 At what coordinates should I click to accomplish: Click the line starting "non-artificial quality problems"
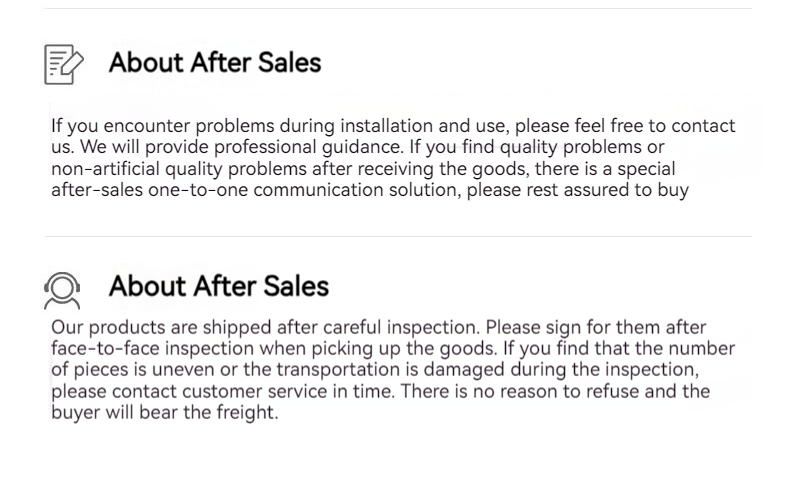pos(363,168)
